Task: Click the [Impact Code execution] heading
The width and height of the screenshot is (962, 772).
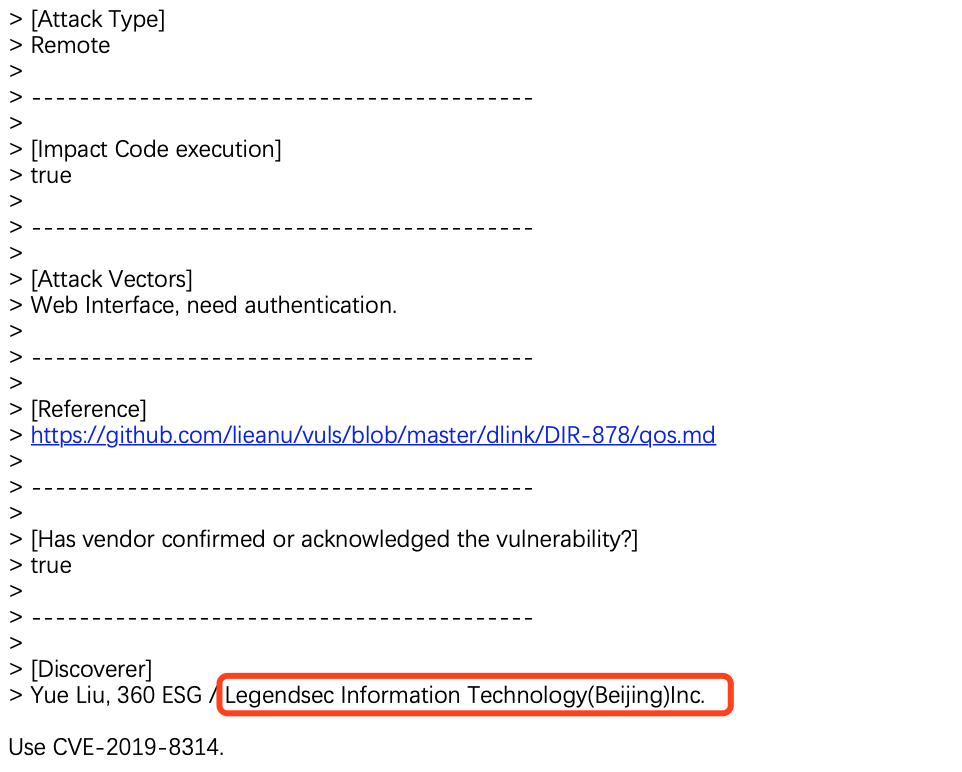Action: tap(156, 150)
